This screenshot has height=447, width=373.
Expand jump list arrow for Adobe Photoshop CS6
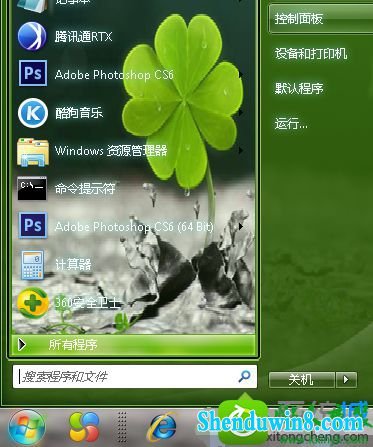pyautogui.click(x=240, y=74)
